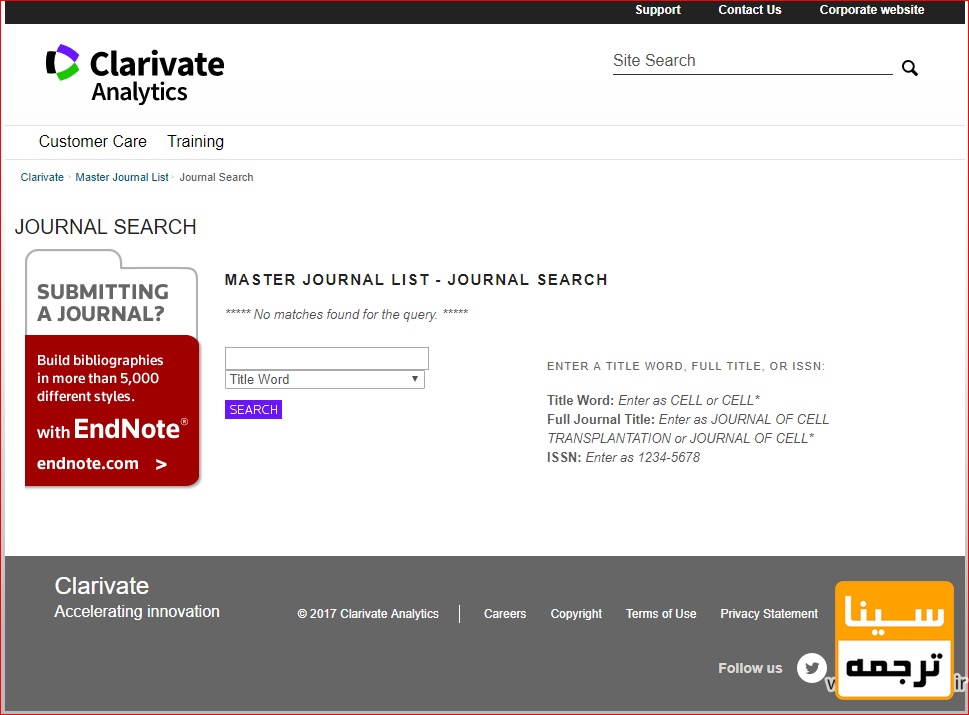This screenshot has width=969, height=715.
Task: View the Copyright footer link
Action: tap(576, 614)
